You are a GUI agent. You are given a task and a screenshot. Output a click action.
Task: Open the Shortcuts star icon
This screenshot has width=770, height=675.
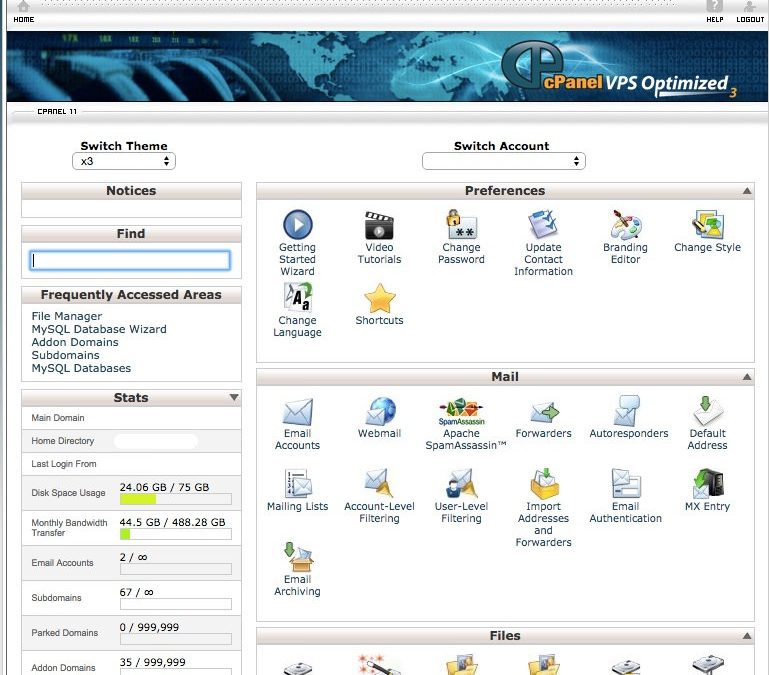[380, 298]
